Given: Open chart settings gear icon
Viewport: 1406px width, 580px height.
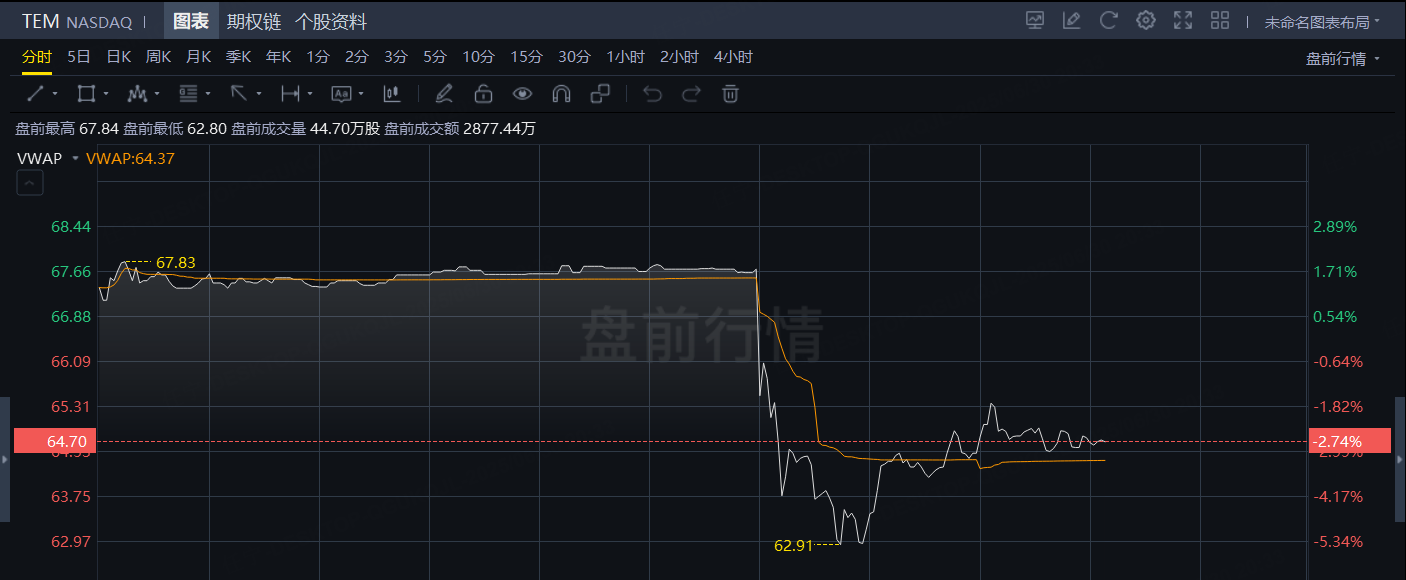Looking at the screenshot, I should tap(1146, 20).
